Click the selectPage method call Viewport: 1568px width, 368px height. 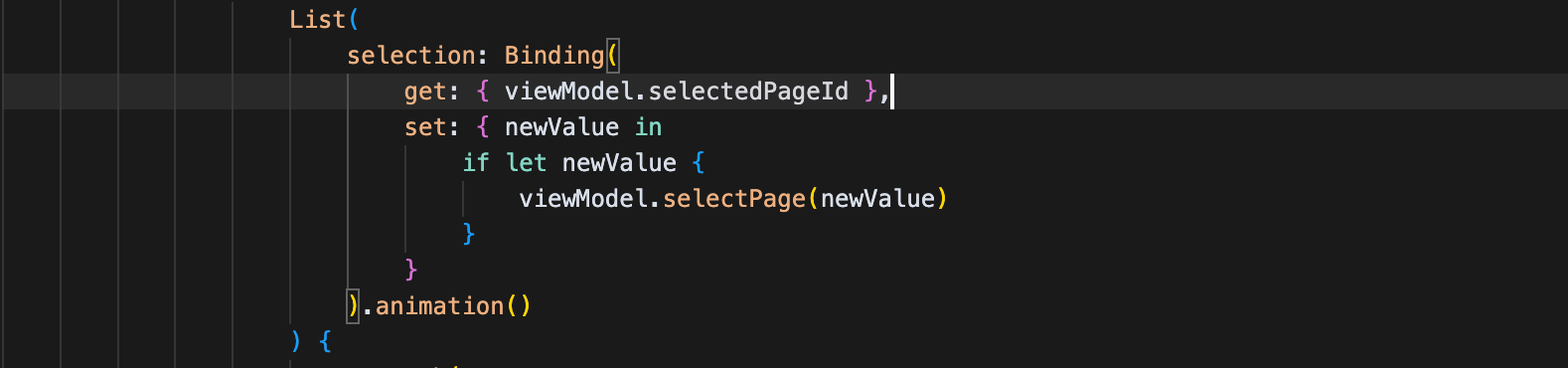(x=733, y=199)
